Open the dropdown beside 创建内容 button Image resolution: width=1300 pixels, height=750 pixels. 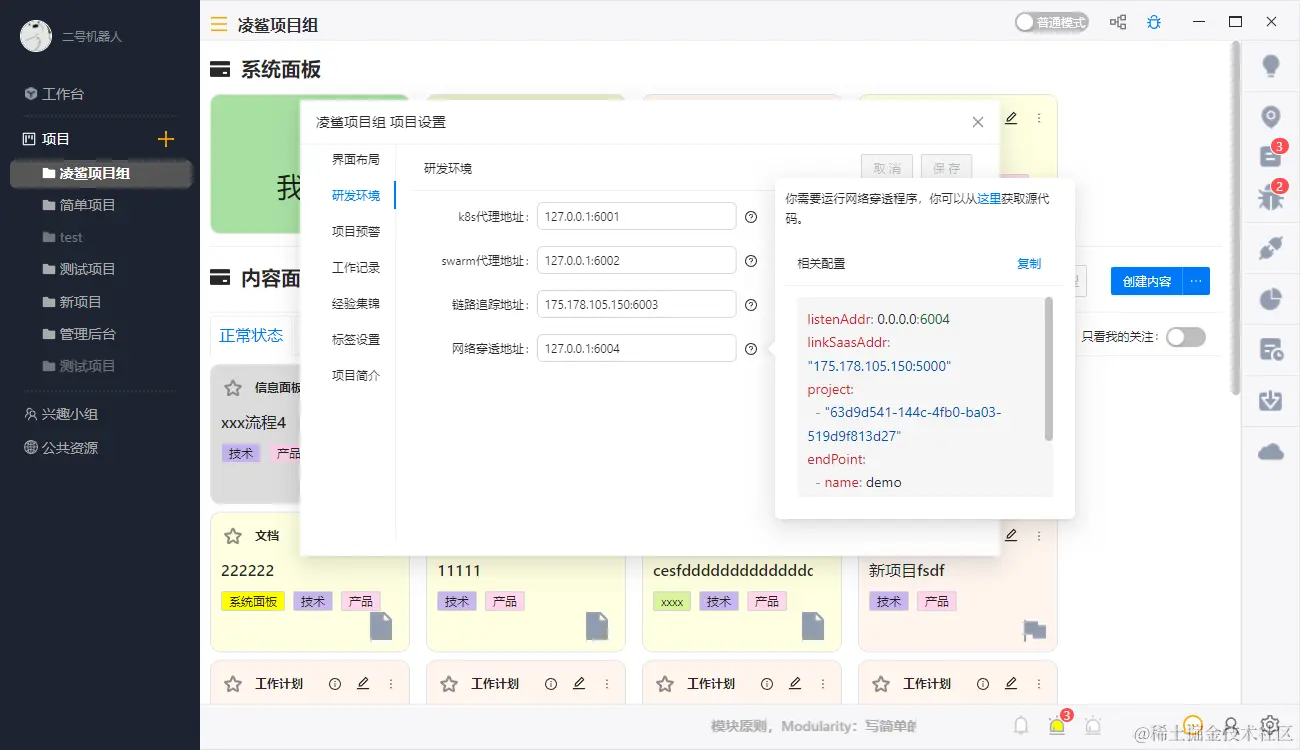[x=1196, y=281]
